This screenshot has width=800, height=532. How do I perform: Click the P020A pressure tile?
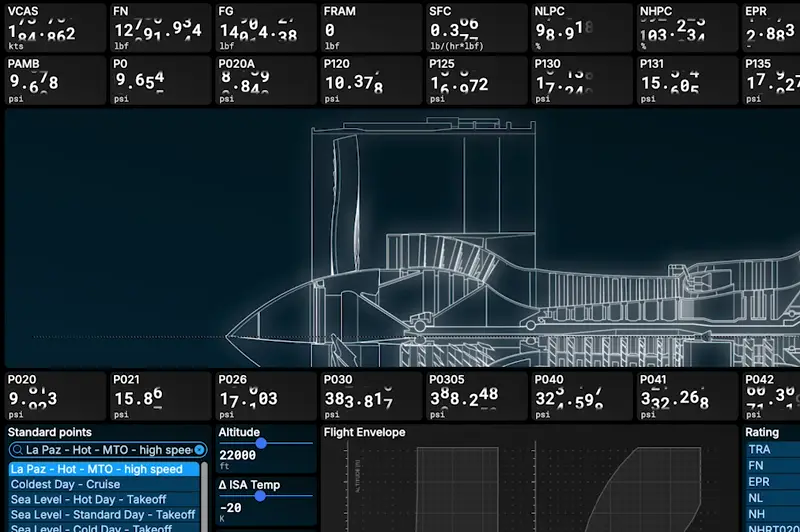[266, 81]
